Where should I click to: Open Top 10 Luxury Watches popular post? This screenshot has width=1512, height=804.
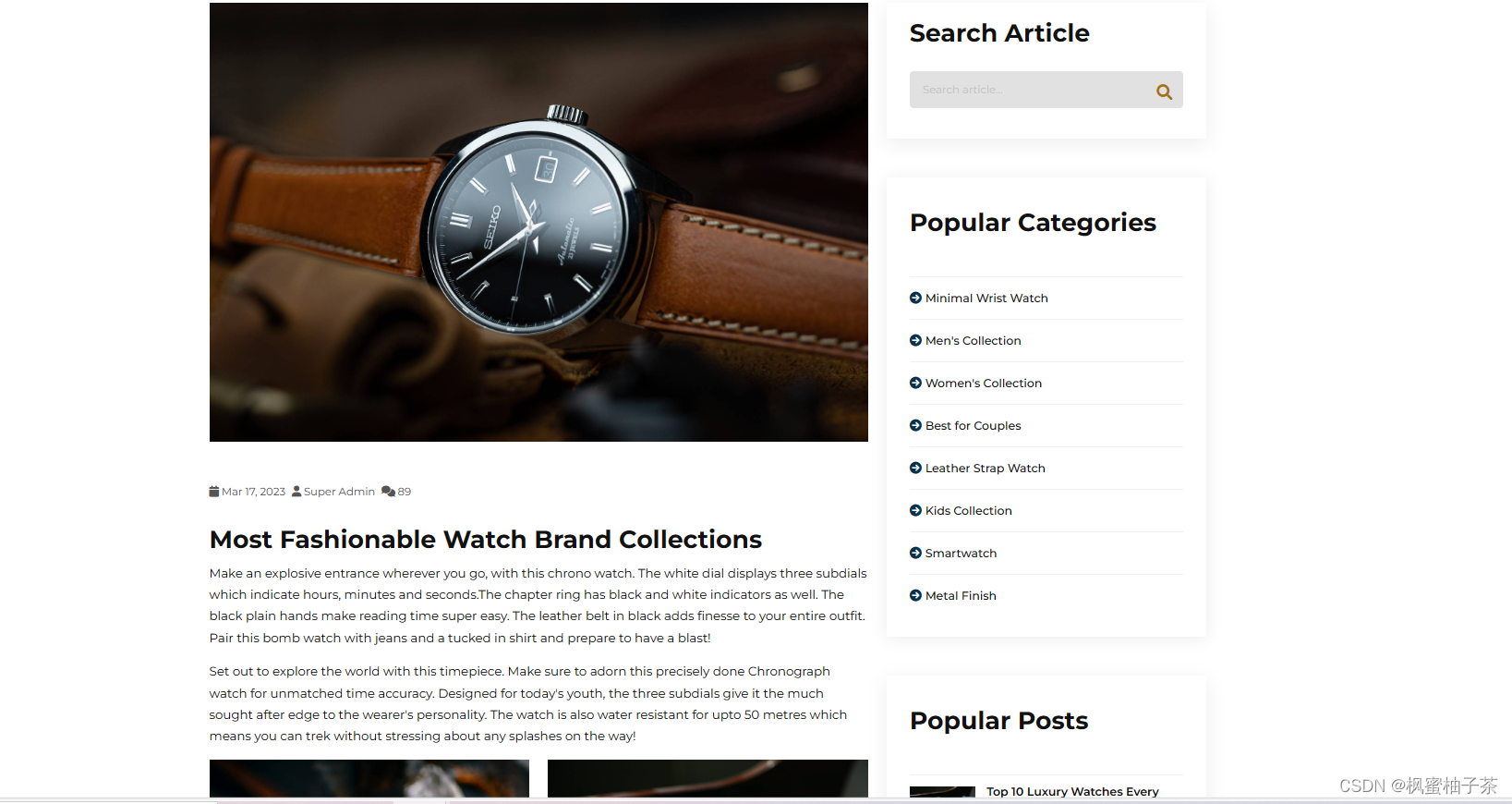pyautogui.click(x=1072, y=792)
